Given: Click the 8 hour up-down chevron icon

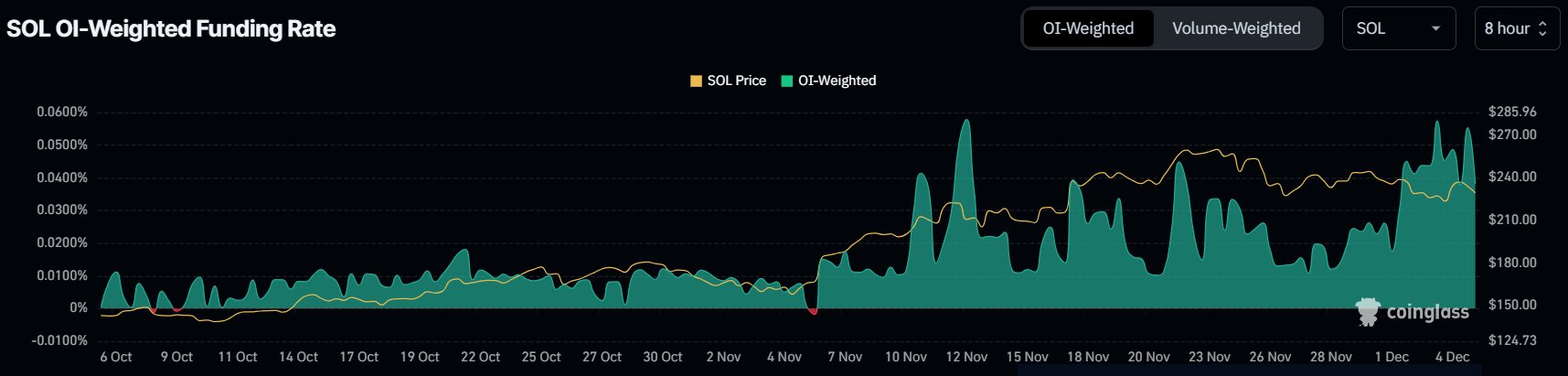Looking at the screenshot, I should point(1542,28).
